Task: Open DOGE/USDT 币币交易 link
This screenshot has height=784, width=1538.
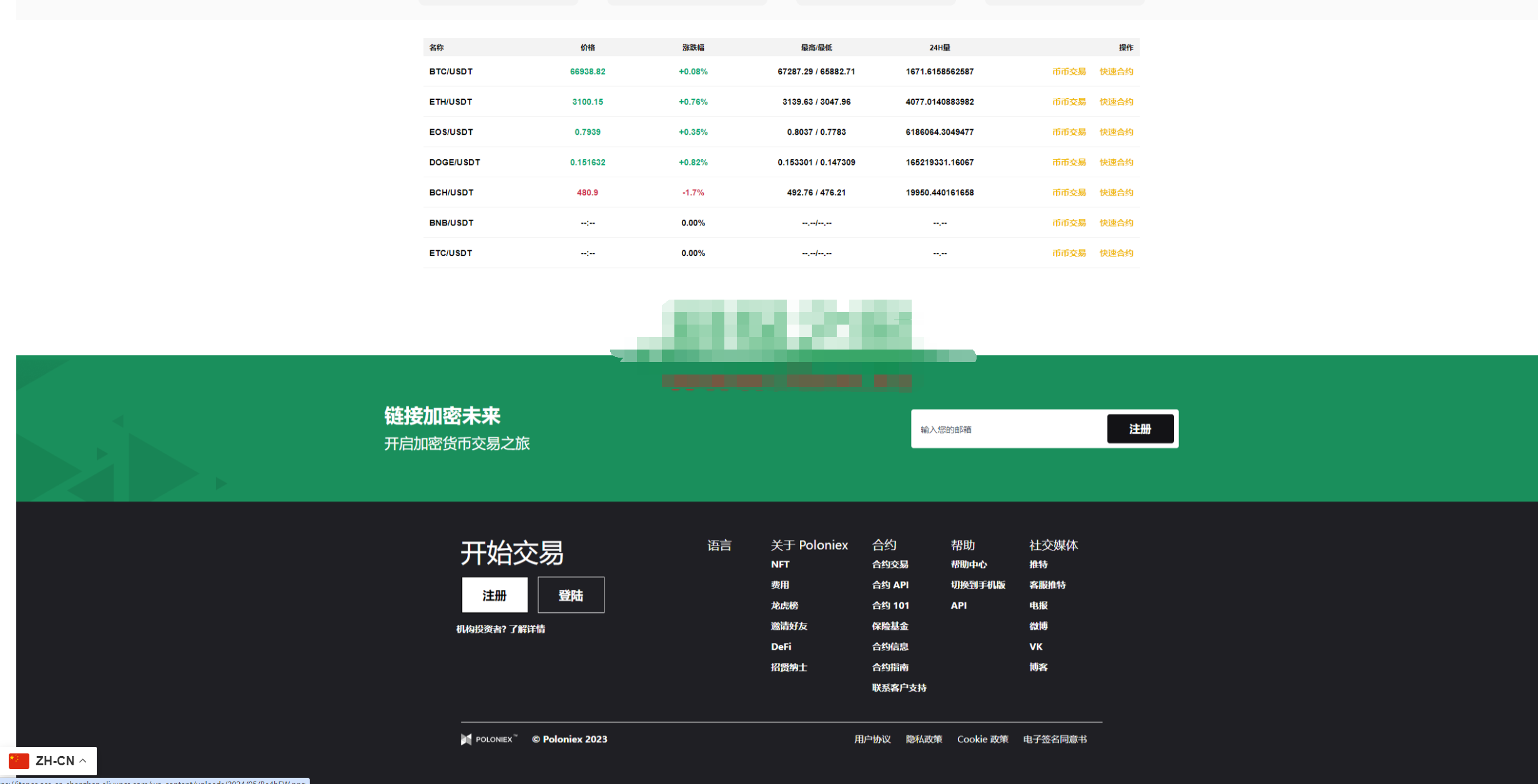Action: (1068, 162)
